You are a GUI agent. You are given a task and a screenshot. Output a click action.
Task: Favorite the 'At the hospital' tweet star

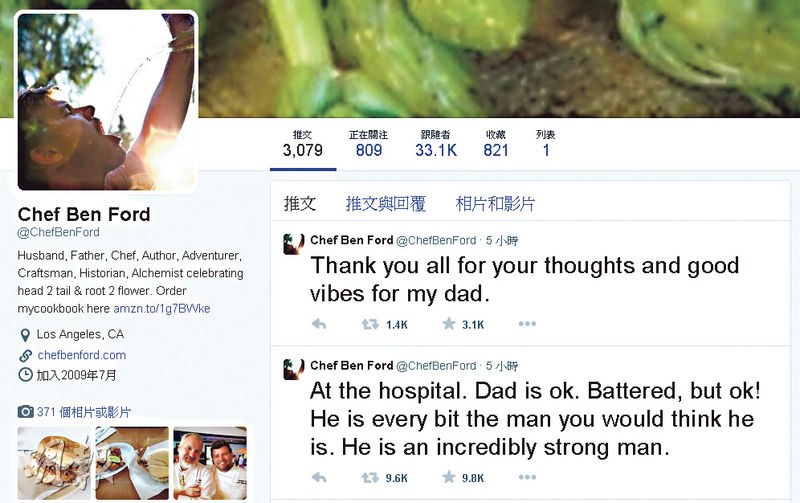pyautogui.click(x=449, y=477)
